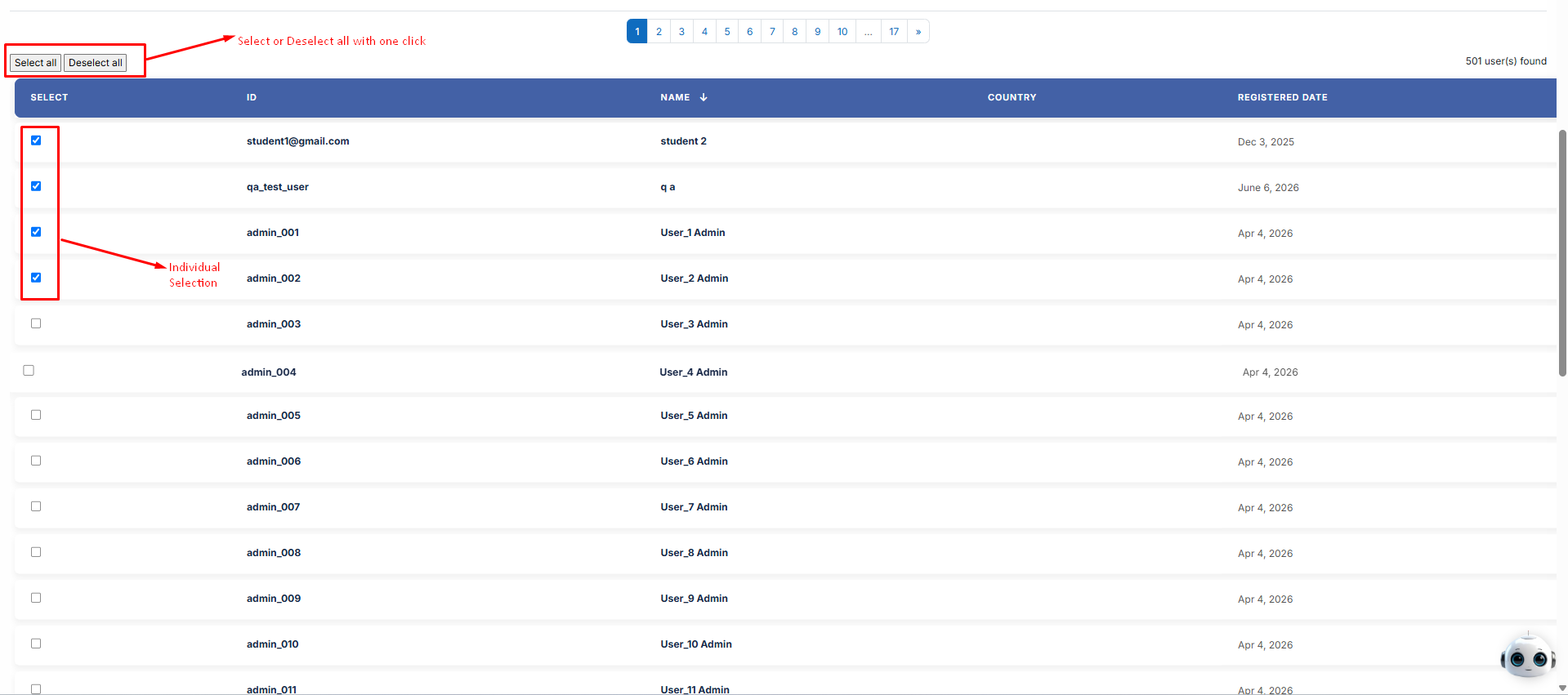Click the Name column sort arrow
Image resolution: width=1568 pixels, height=695 pixels.
pos(704,97)
